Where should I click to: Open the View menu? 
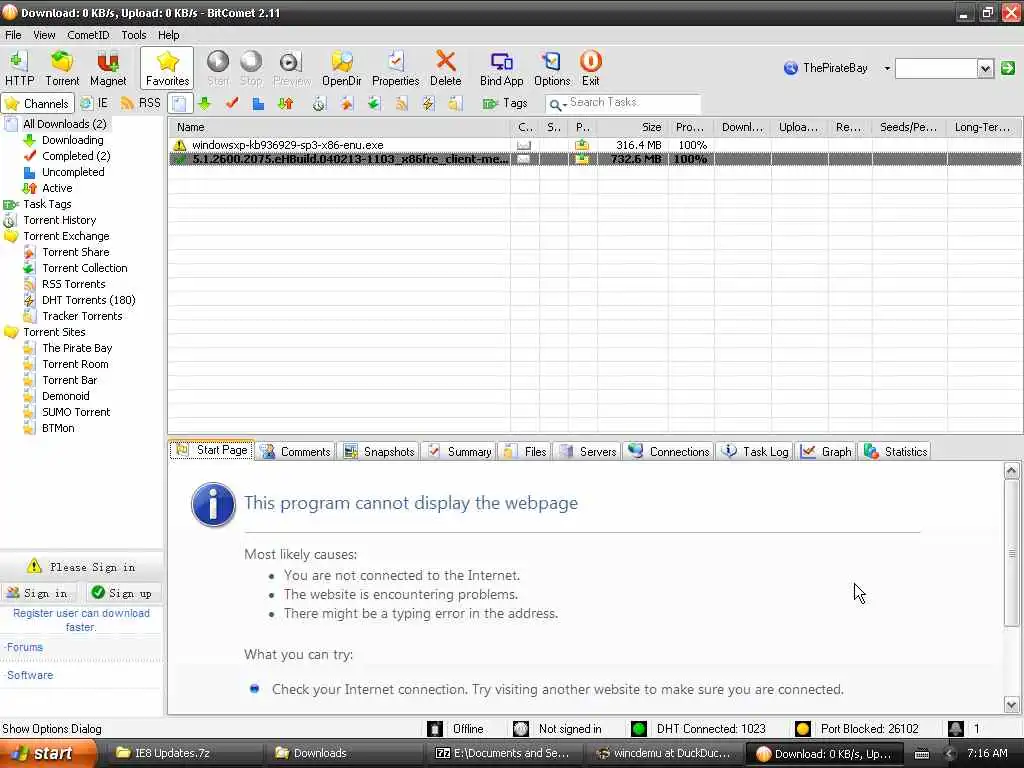[44, 35]
